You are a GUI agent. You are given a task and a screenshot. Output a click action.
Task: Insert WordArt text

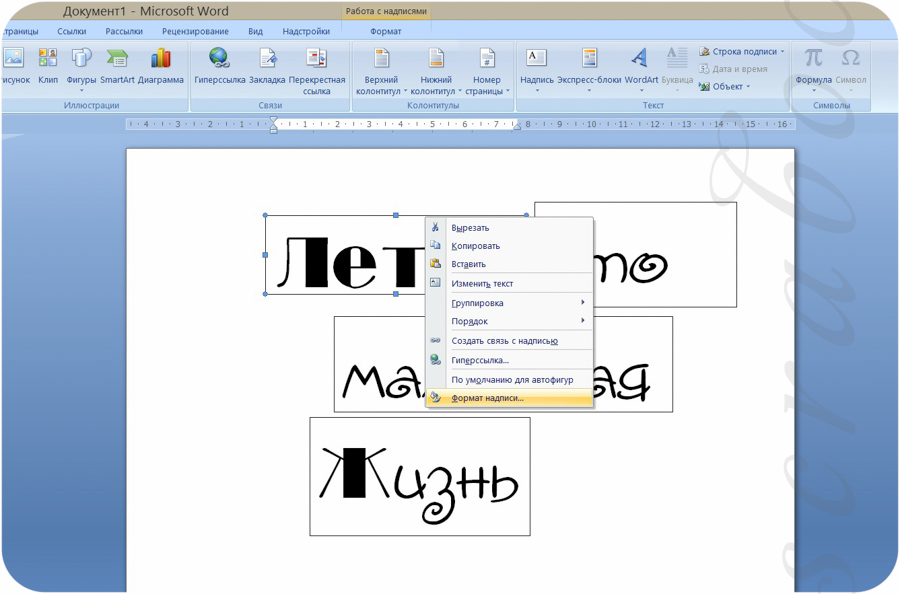tap(641, 69)
